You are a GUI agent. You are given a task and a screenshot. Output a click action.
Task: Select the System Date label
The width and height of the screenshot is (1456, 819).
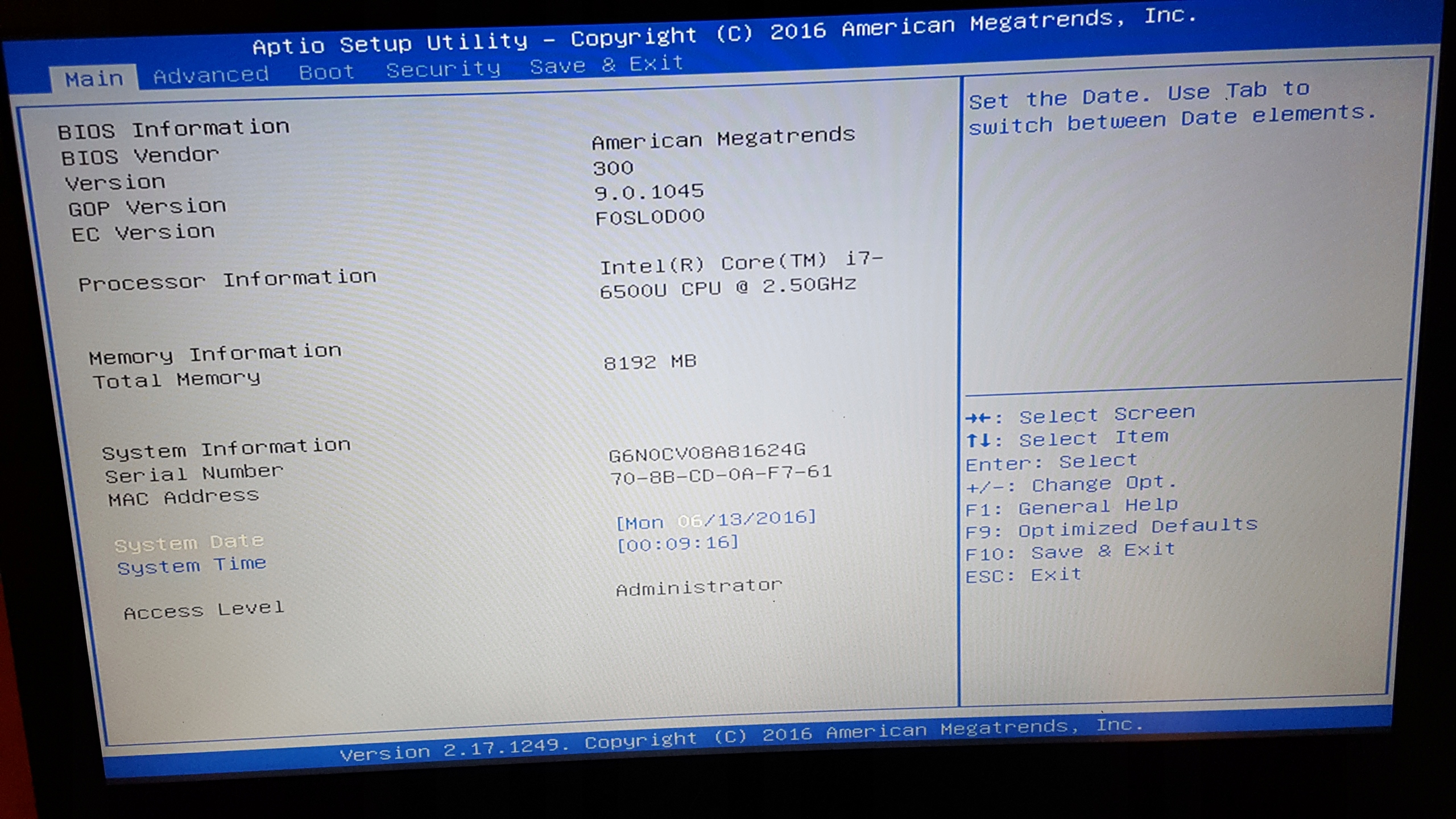[189, 543]
